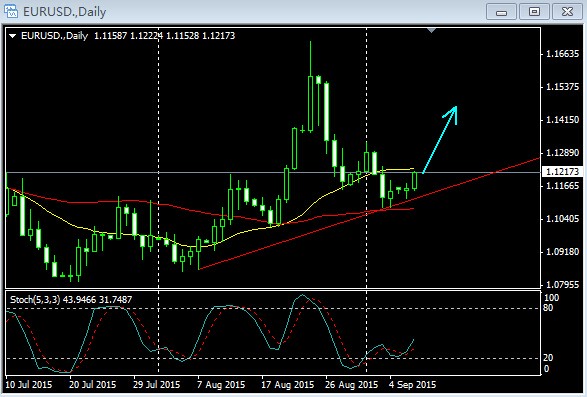The width and height of the screenshot is (587, 397).
Task: Select the EURUSD.,Daily title bar text
Action: 64,12
